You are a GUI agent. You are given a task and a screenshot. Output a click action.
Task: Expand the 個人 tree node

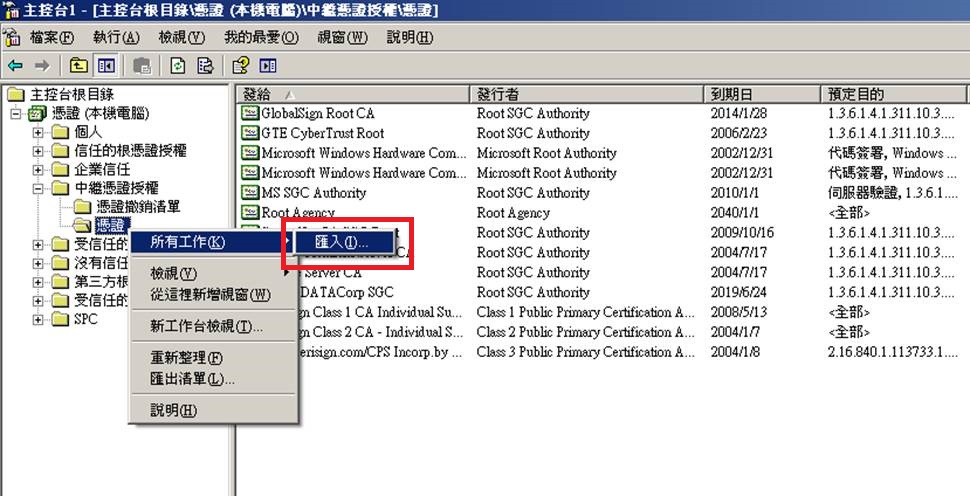[x=38, y=132]
